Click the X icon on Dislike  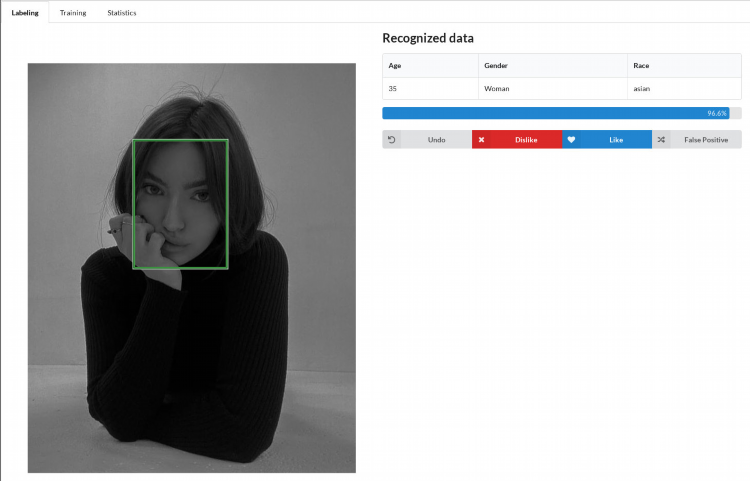[481, 140]
